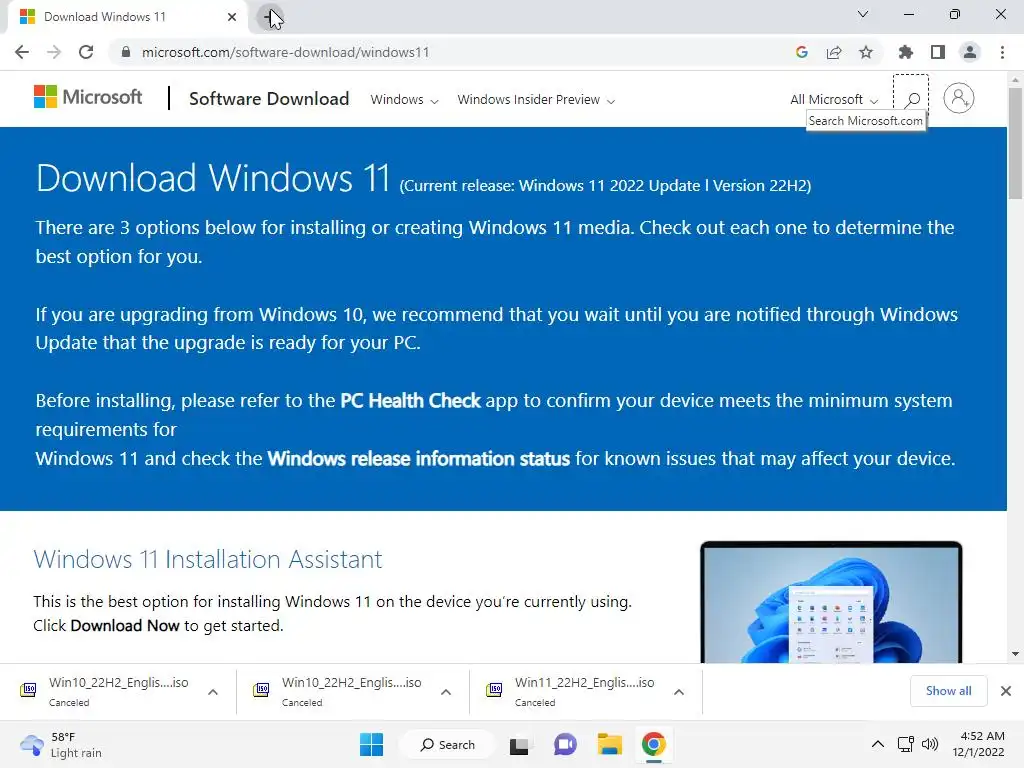The width and height of the screenshot is (1024, 768).
Task: Open a new tab with plus button
Action: coord(270,17)
